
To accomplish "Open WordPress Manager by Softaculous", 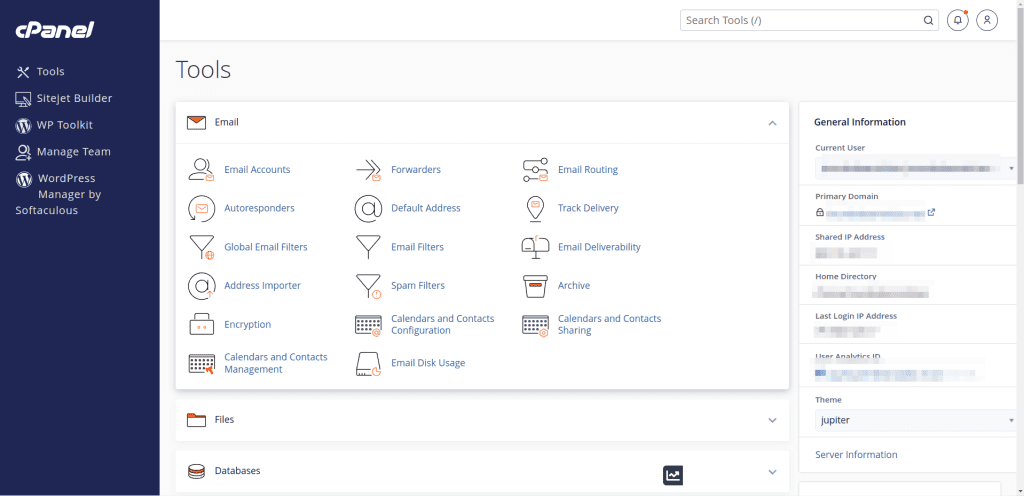I will (x=59, y=194).
